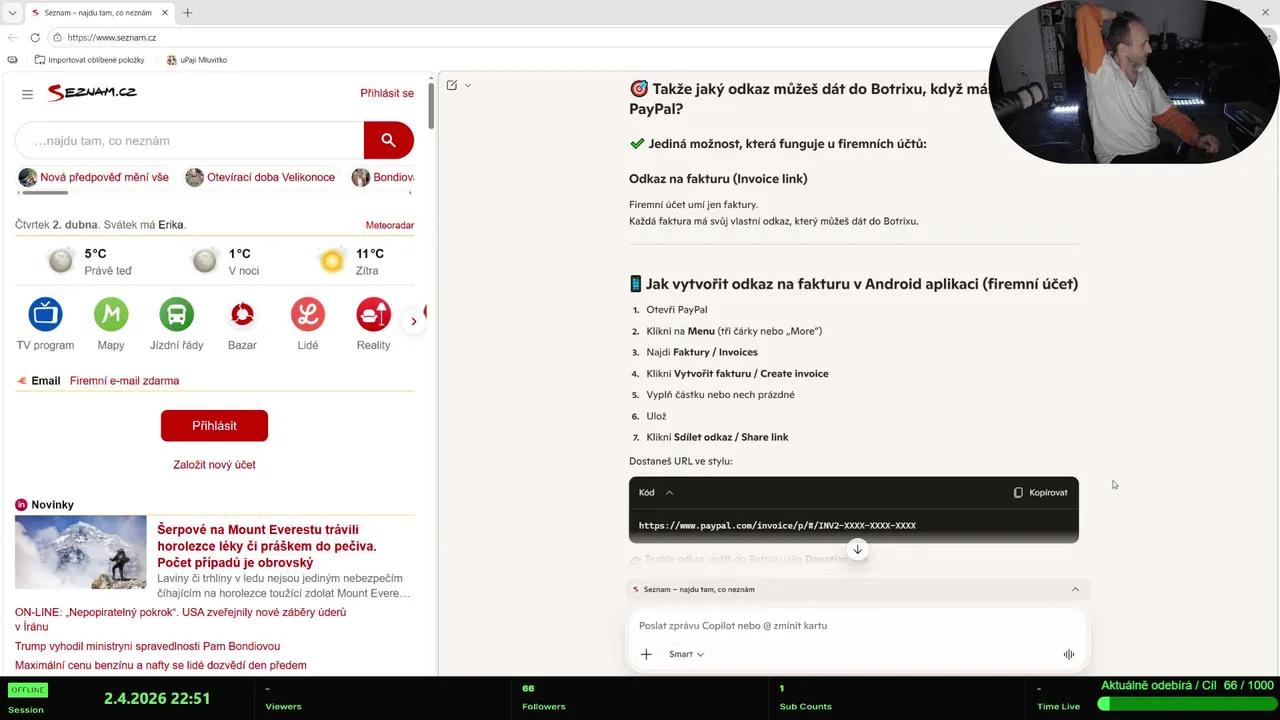1280x720 pixels.
Task: Click the PayPal invoice URL code text
Action: (777, 525)
